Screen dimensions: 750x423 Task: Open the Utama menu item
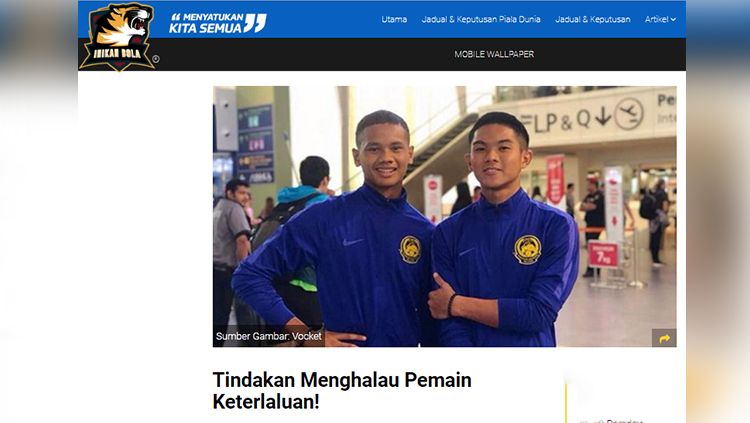pos(394,19)
